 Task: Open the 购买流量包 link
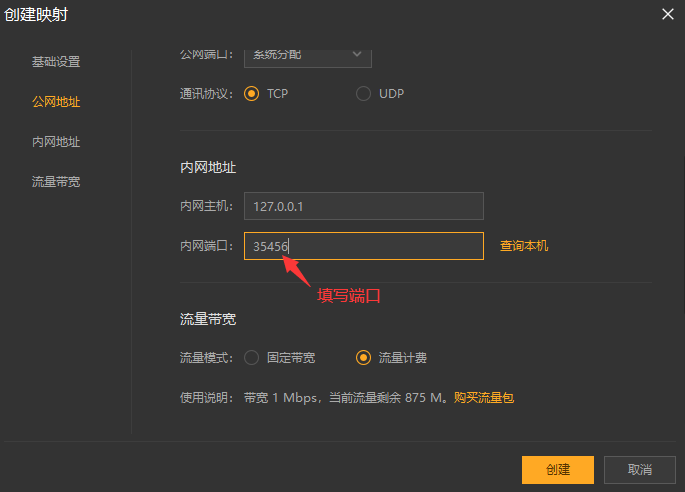tap(484, 398)
